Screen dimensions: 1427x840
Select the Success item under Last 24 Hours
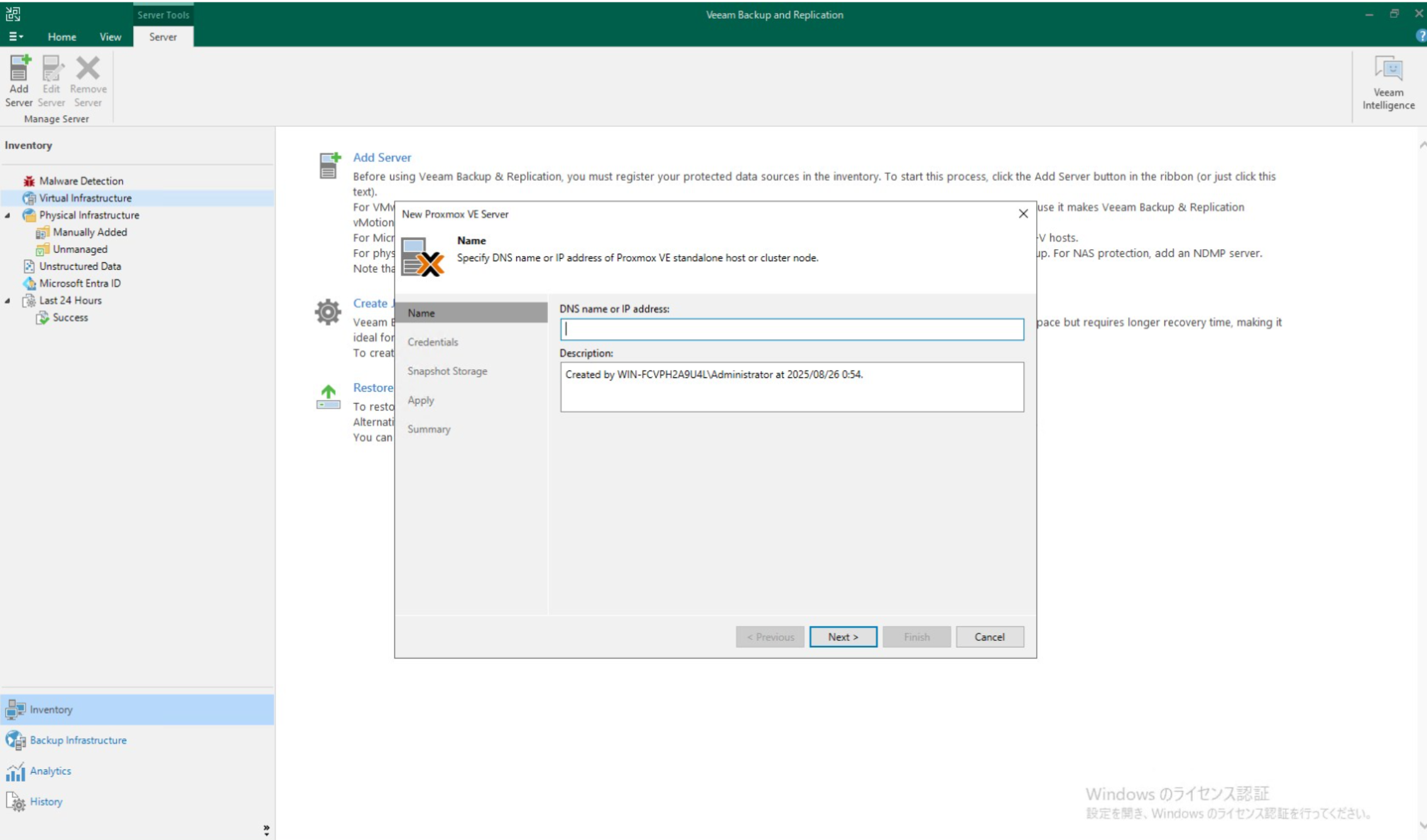point(70,318)
